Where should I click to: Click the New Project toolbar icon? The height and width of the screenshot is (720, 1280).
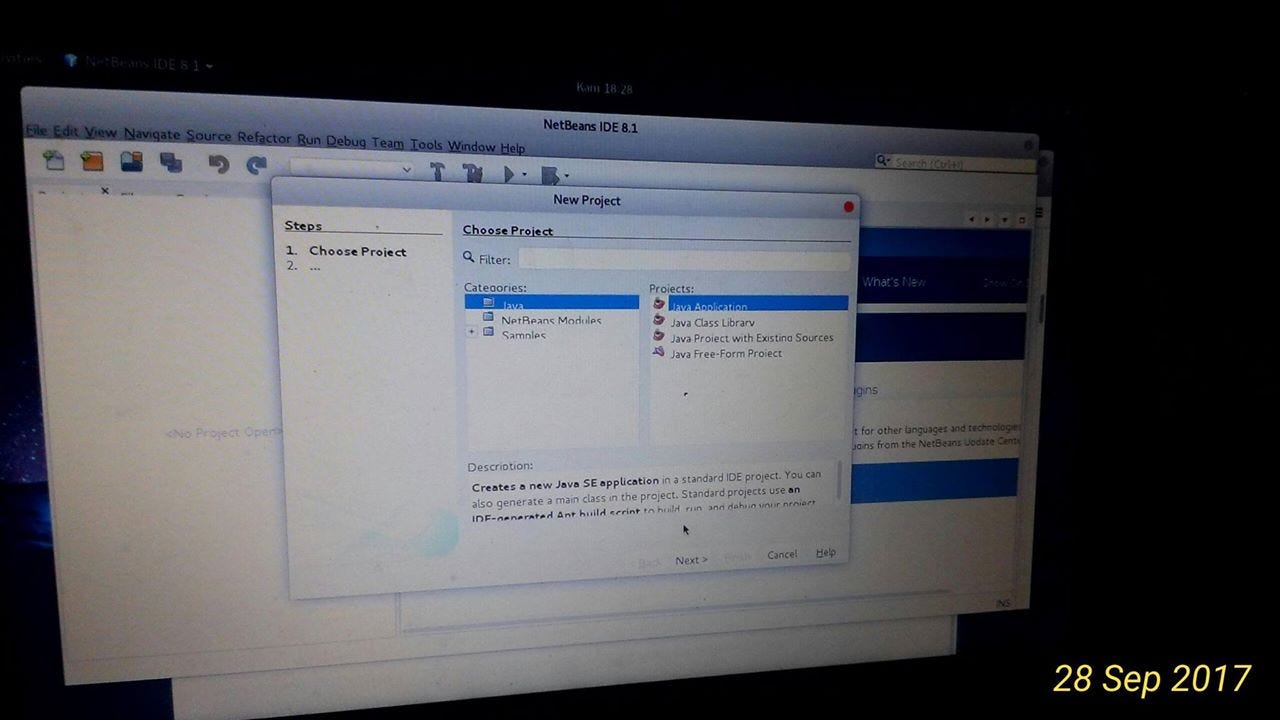(x=92, y=160)
